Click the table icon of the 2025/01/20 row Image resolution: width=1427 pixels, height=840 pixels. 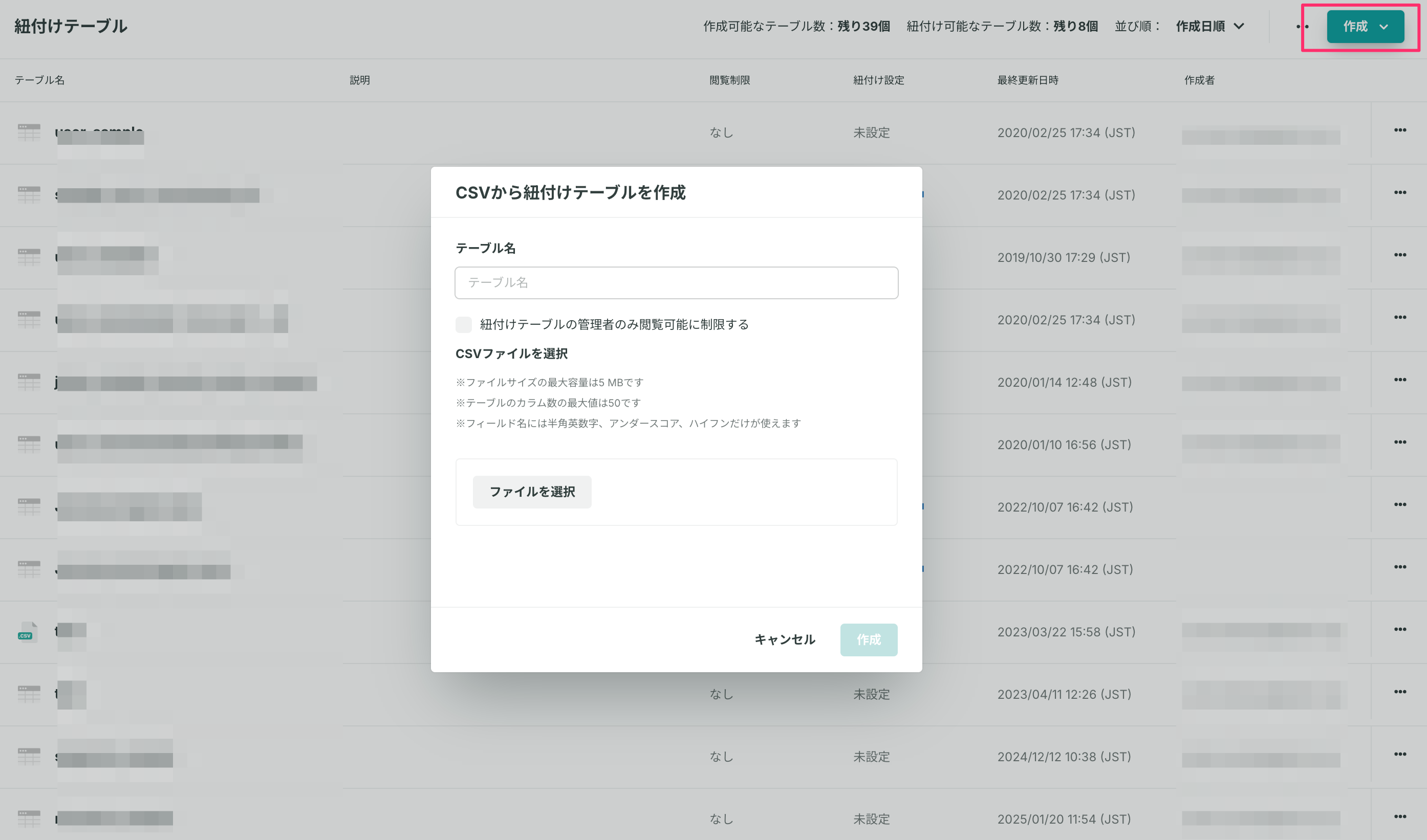click(x=29, y=819)
